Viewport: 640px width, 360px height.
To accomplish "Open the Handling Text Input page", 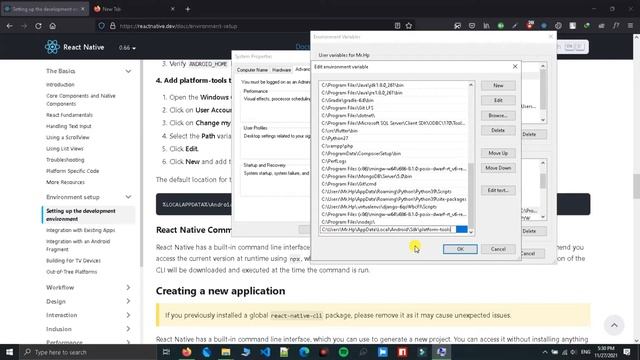I will [69, 126].
